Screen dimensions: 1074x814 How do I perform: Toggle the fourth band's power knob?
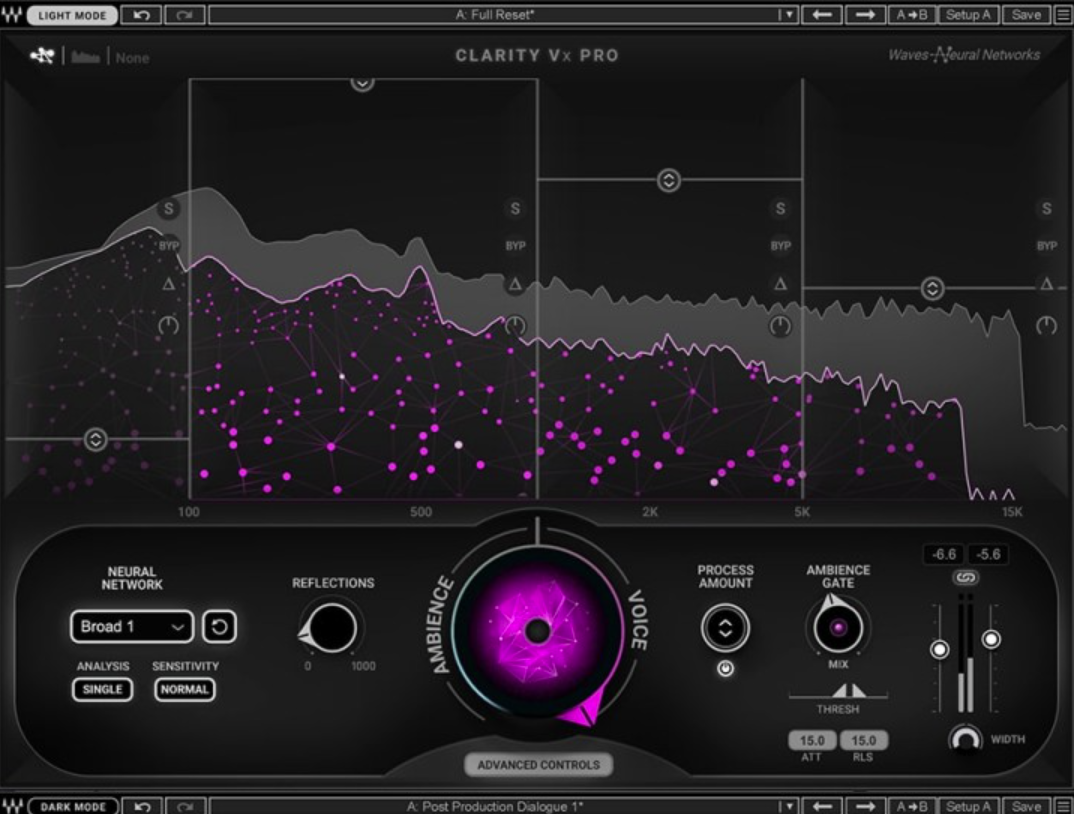tap(1046, 325)
